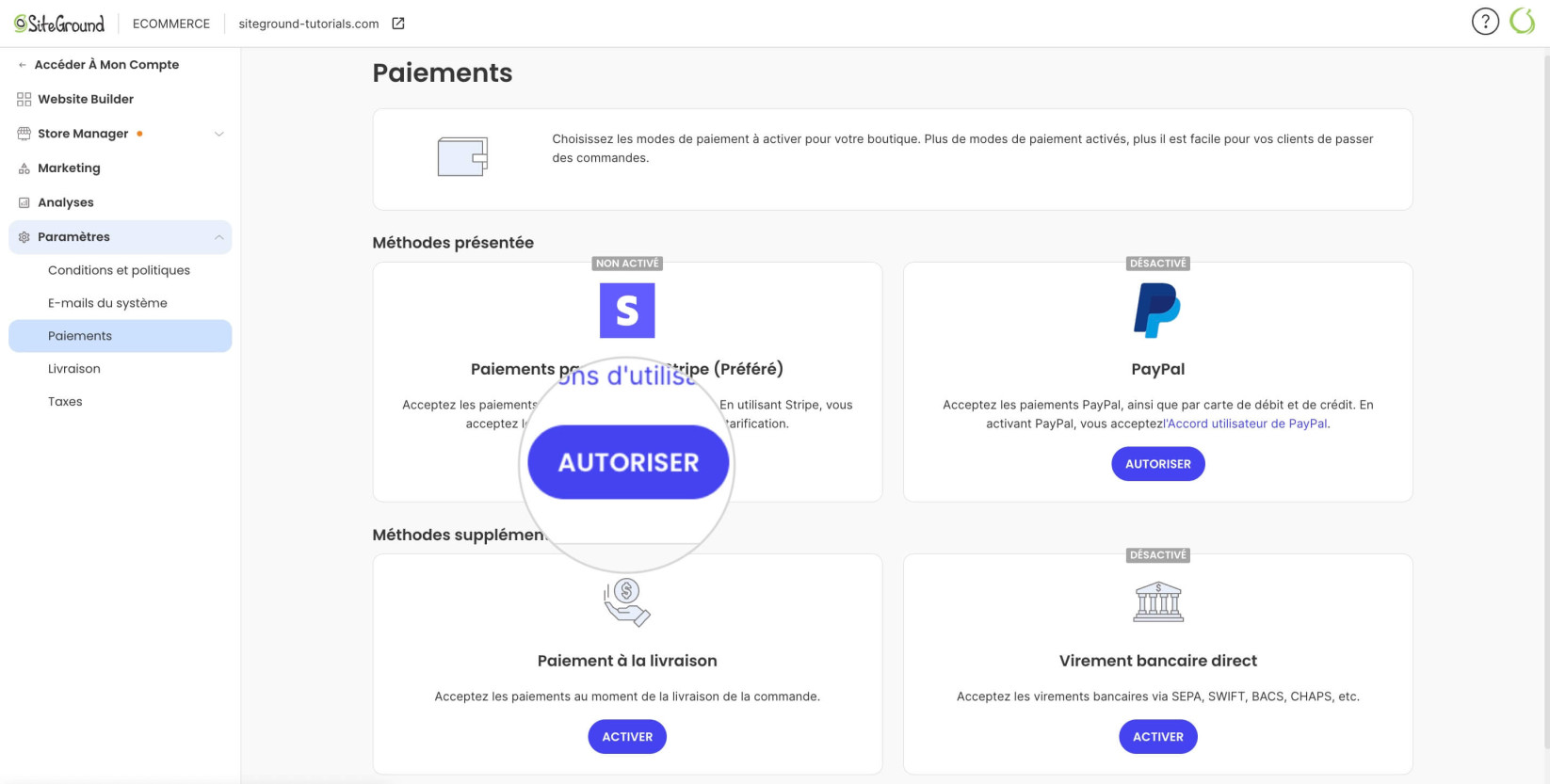Open the Livraison settings page

click(x=120, y=369)
